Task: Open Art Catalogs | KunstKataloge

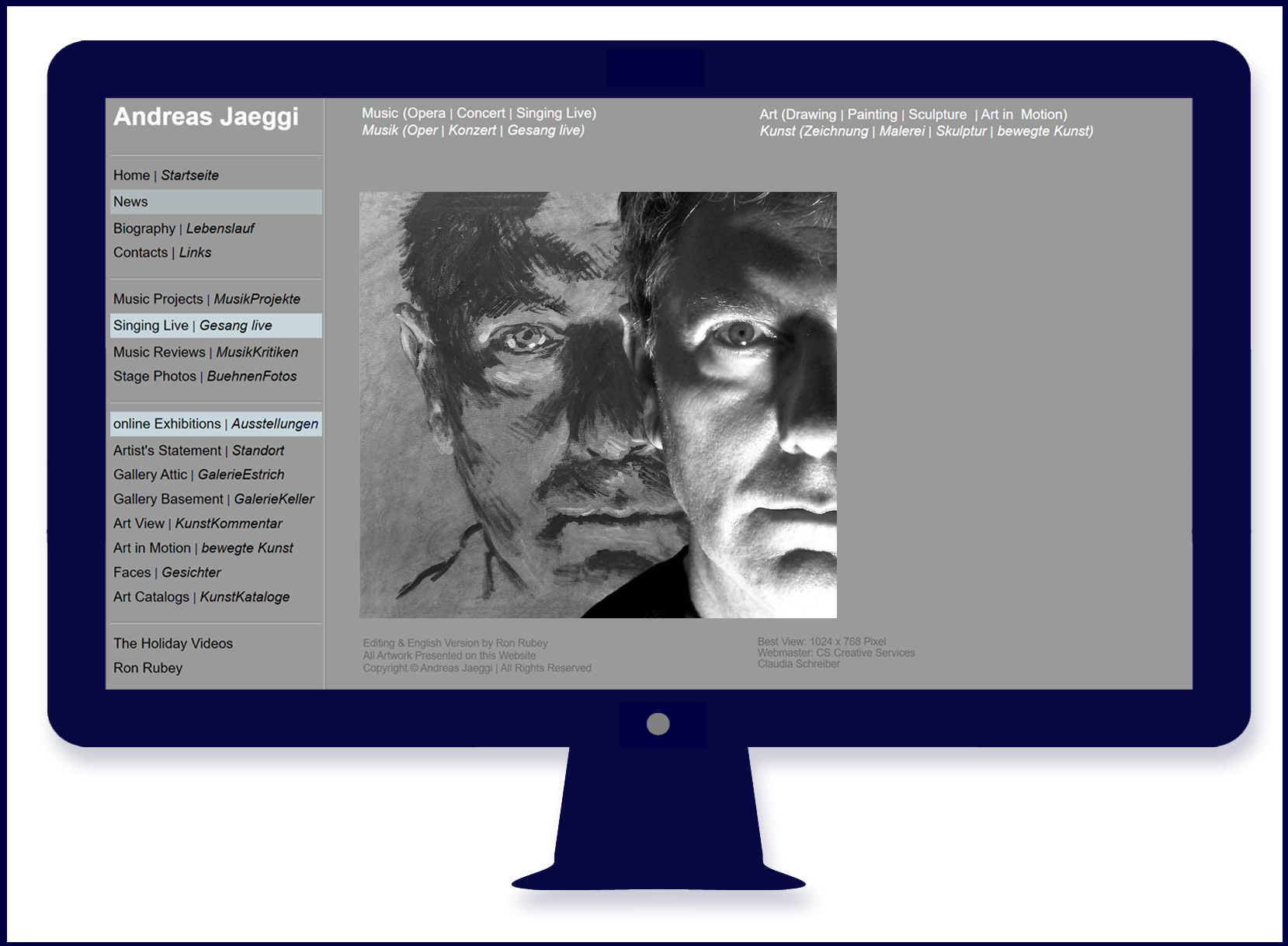Action: coord(201,597)
